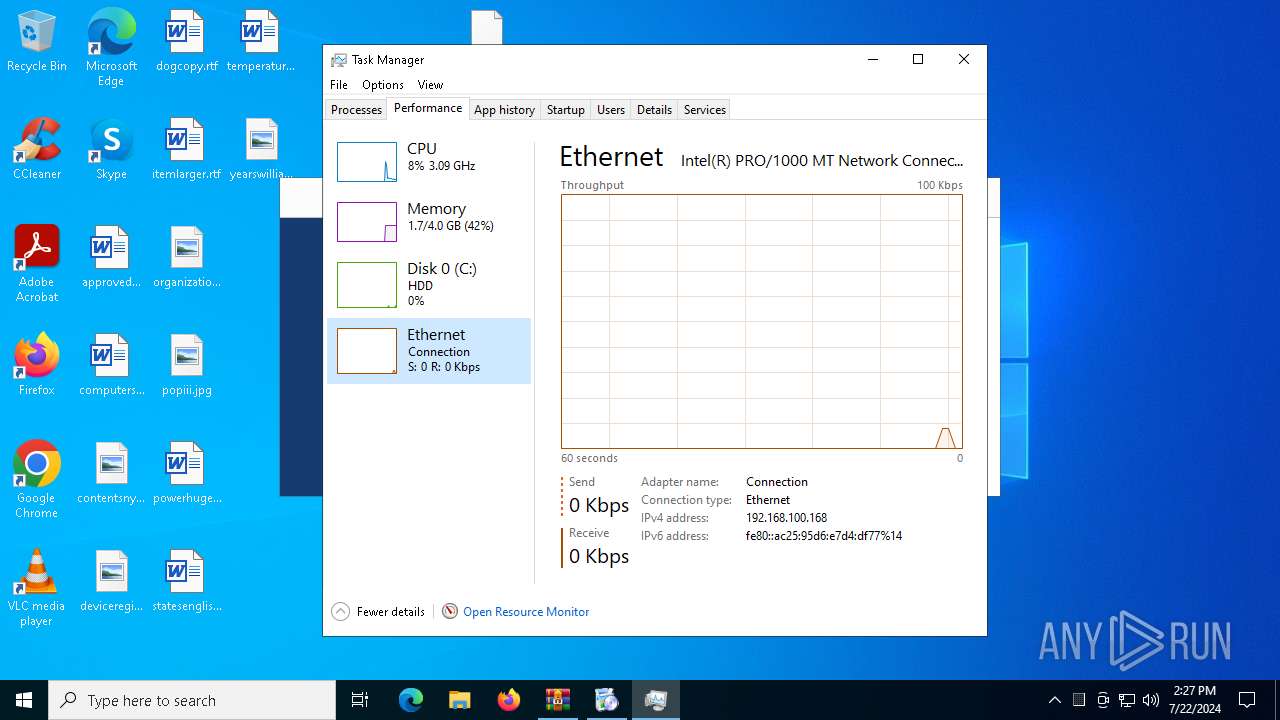
Task: Click the Task View taskbar icon
Action: click(360, 700)
